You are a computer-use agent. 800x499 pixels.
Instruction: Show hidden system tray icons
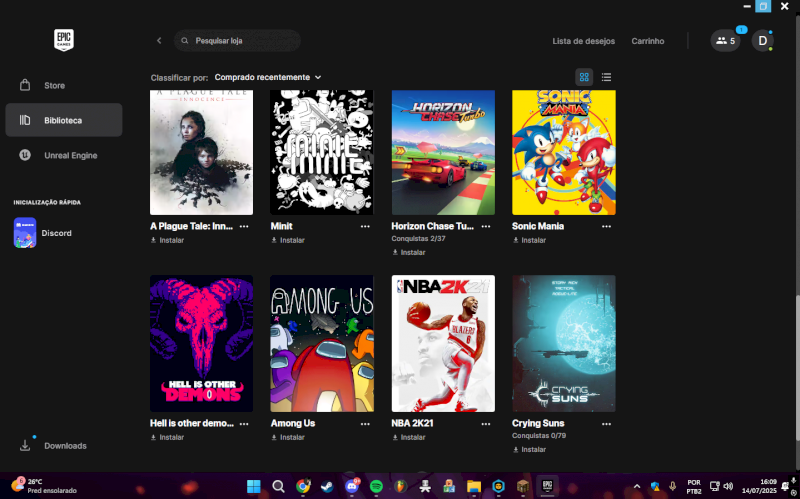[x=637, y=486]
